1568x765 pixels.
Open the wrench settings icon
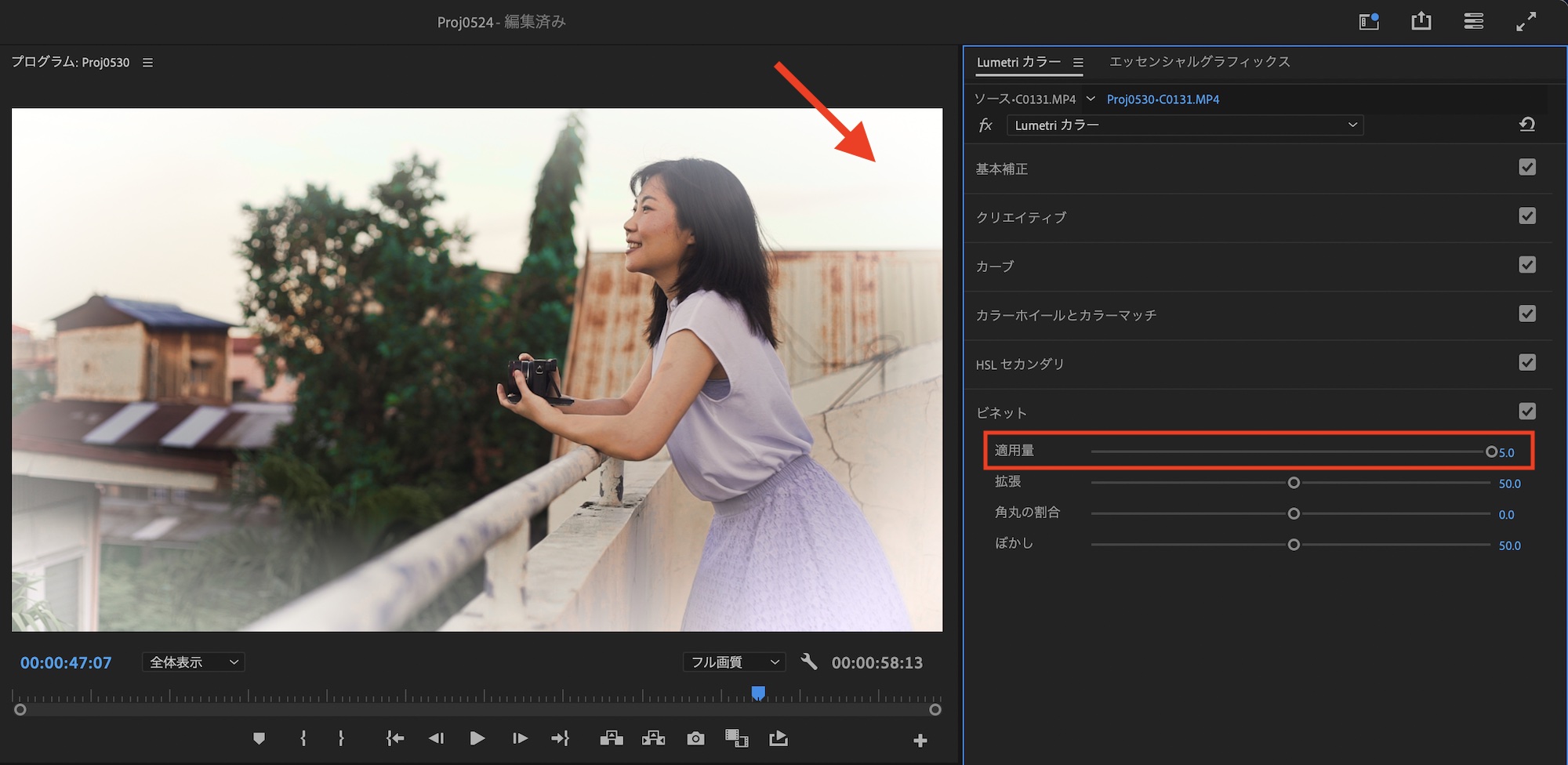pos(809,662)
